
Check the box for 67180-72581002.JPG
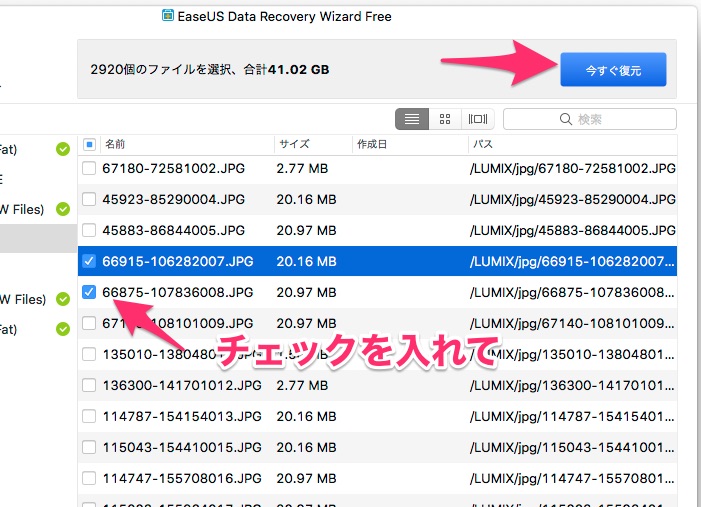90,168
